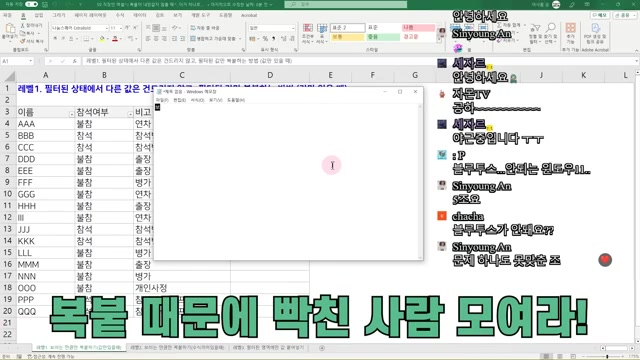Center cell contents horizontally
The height and width of the screenshot is (360, 640).
(156, 38)
